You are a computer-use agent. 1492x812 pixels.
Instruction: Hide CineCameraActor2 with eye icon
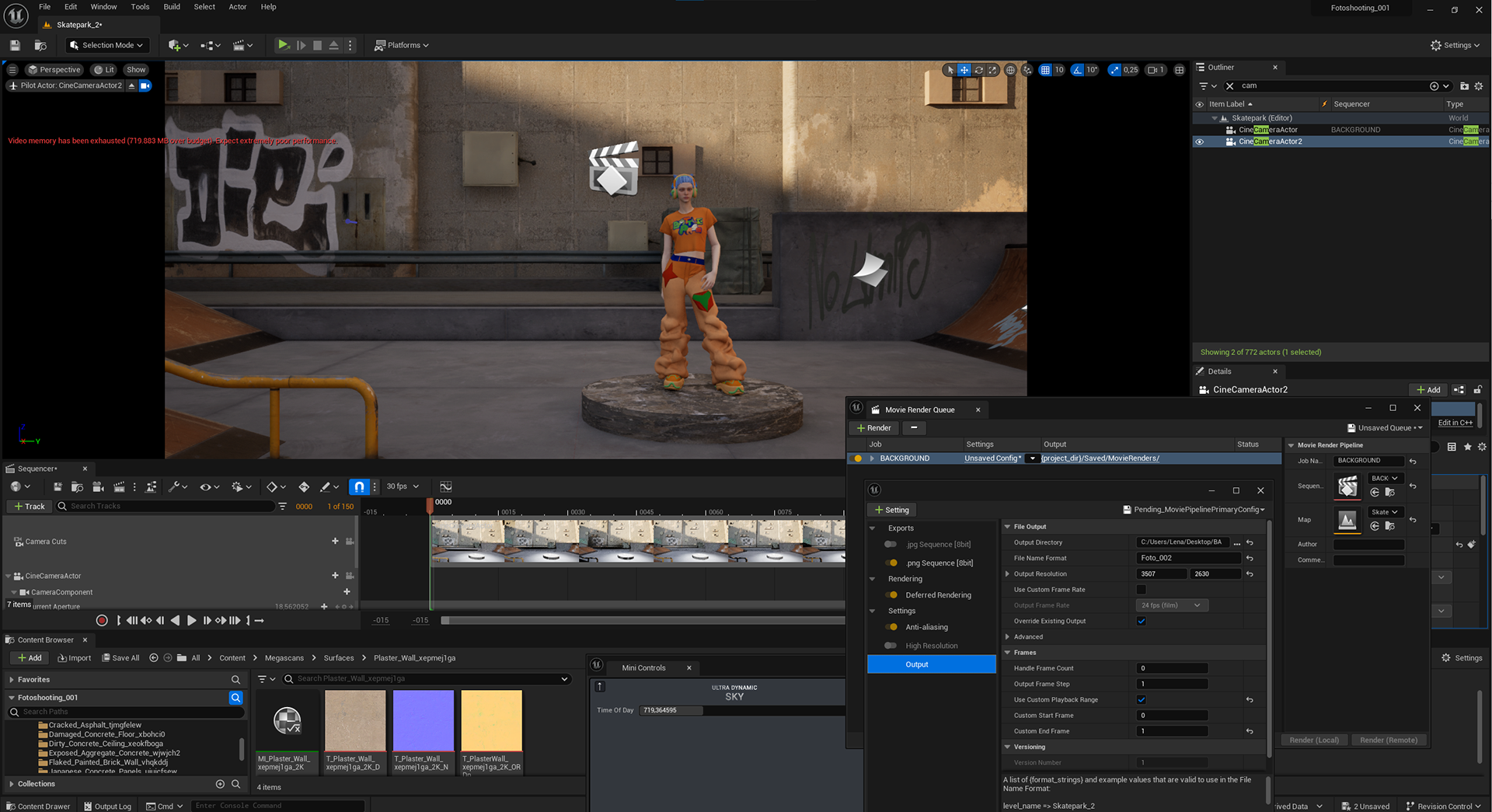point(1199,141)
